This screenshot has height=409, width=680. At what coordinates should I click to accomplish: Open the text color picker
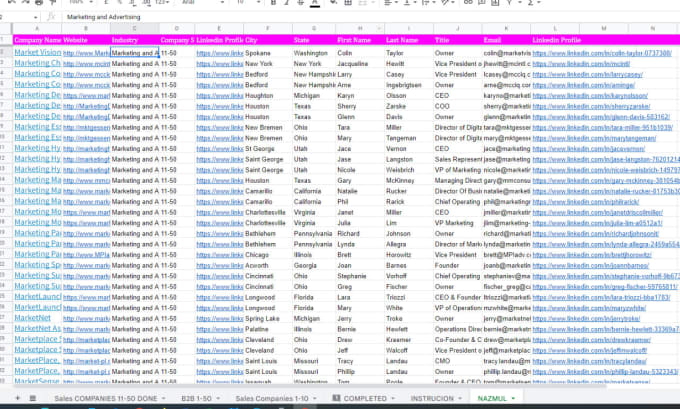(x=315, y=3)
